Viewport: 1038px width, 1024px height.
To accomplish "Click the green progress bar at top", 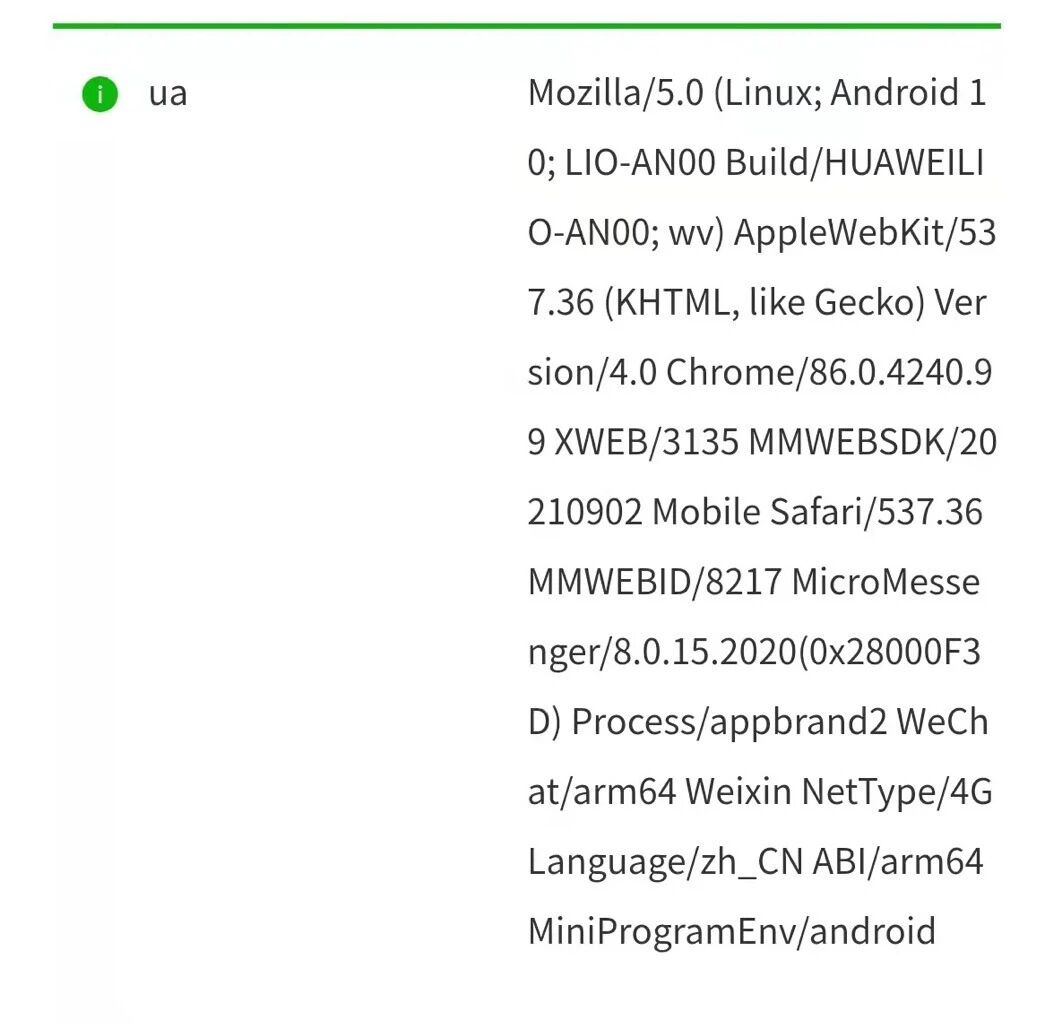I will [x=526, y=25].
